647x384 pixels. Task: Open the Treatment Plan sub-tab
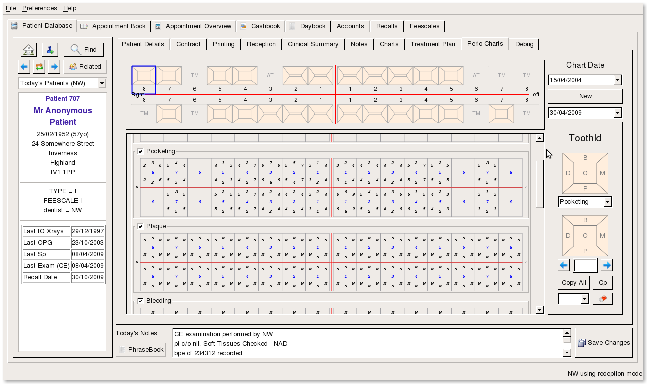[x=433, y=44]
